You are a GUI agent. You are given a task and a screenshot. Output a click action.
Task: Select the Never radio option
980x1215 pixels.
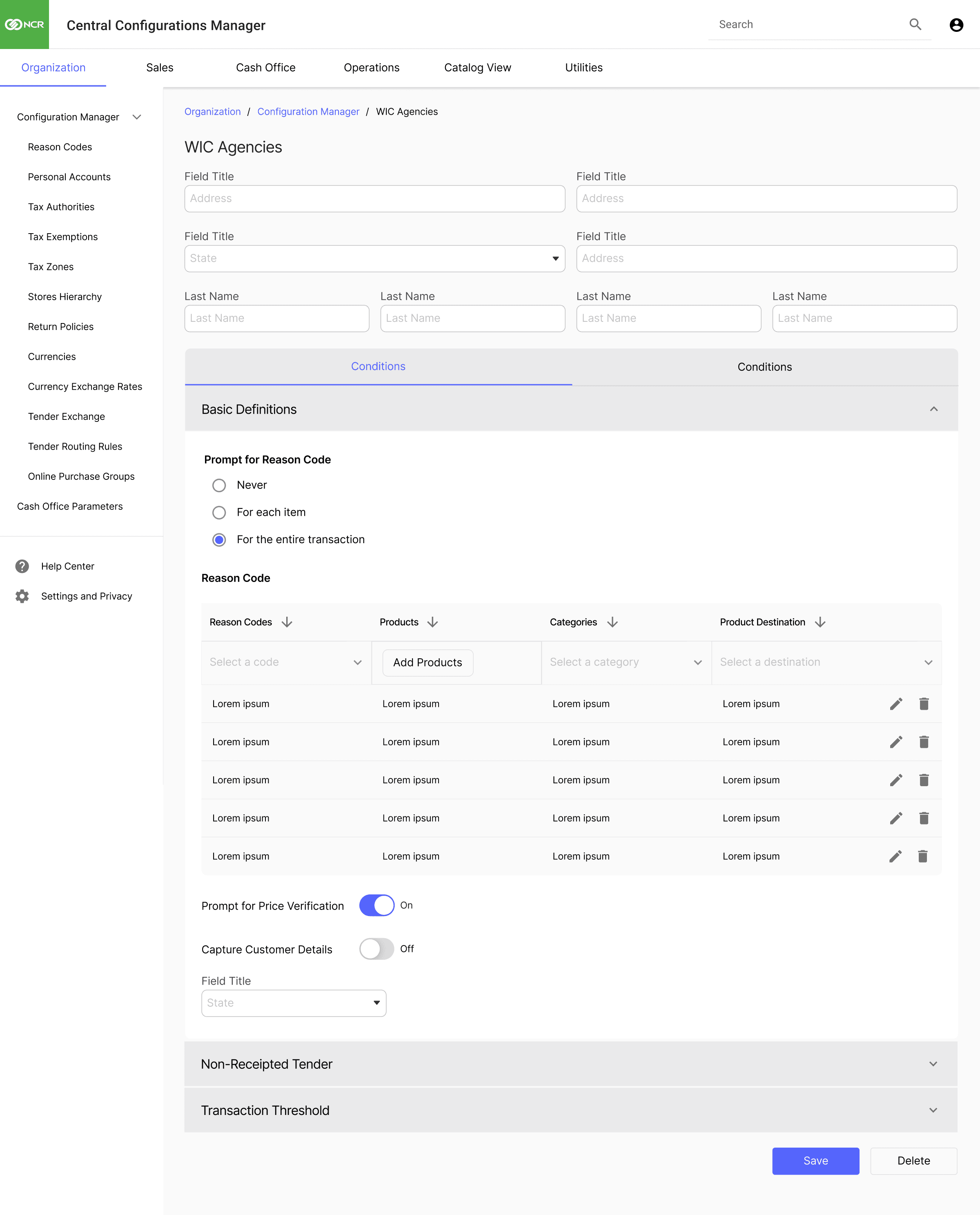coord(219,486)
